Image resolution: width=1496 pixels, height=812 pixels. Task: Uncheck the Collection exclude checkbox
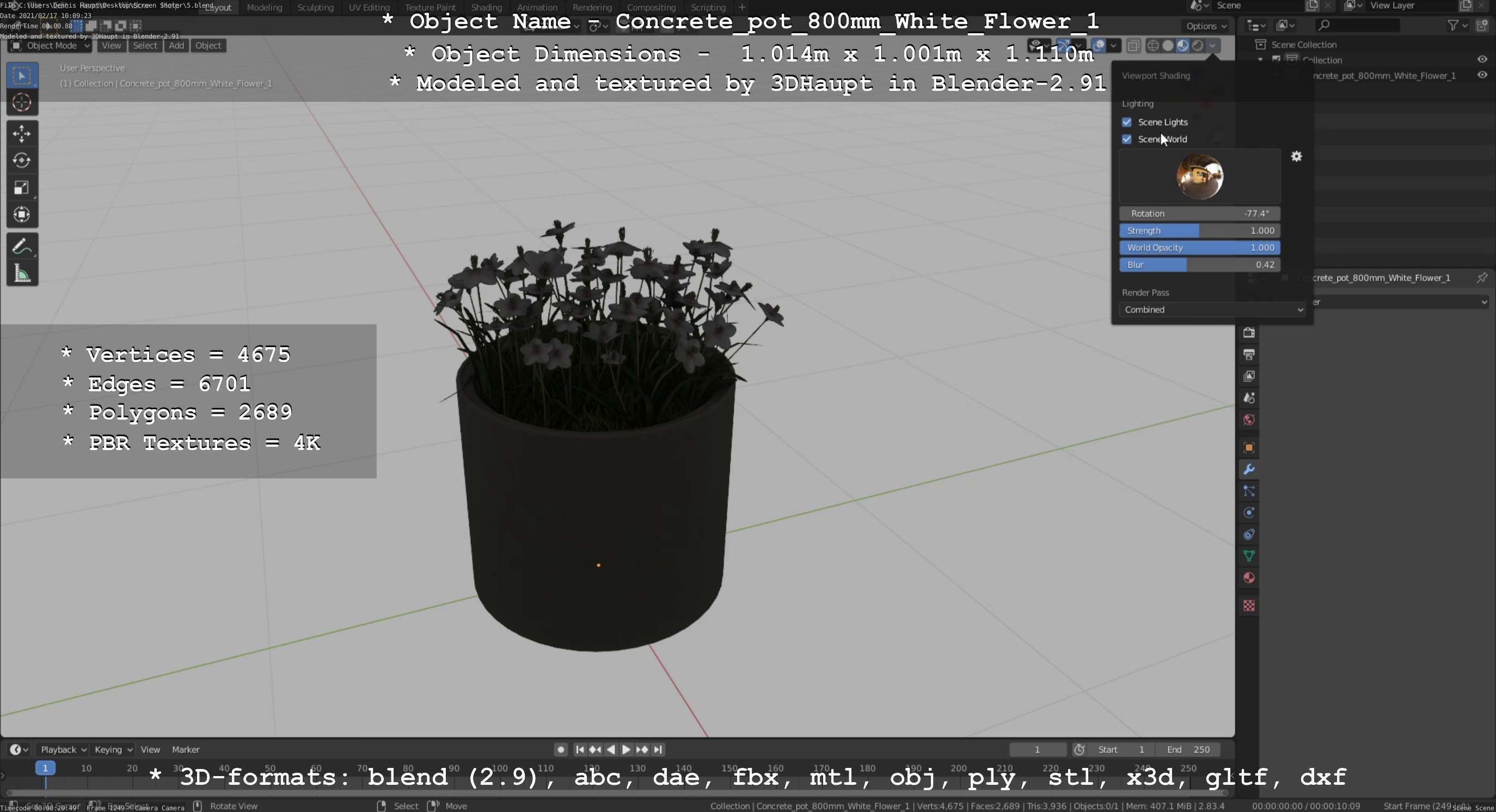(1277, 59)
